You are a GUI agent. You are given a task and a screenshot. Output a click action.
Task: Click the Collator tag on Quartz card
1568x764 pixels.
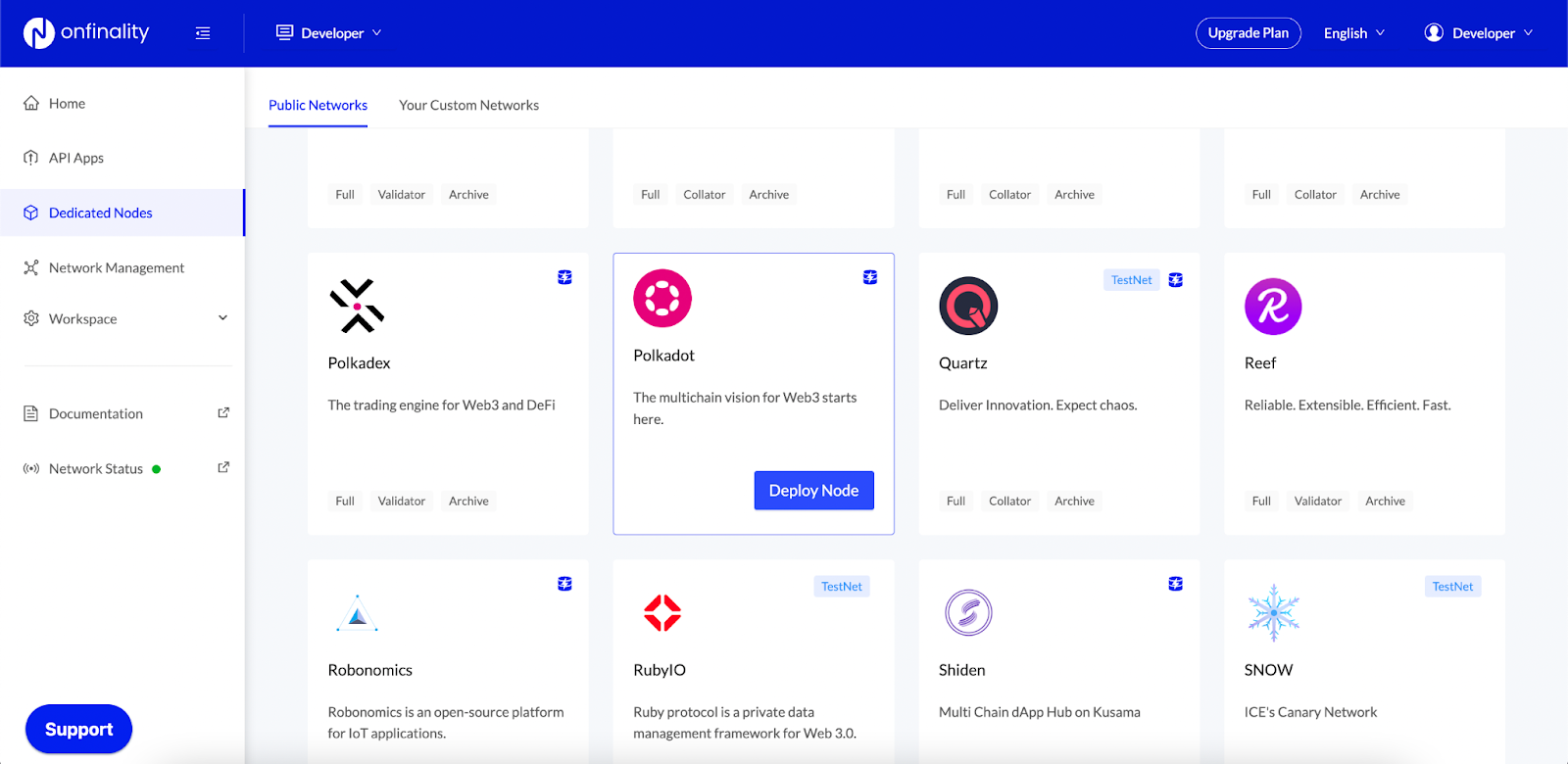pos(1009,501)
